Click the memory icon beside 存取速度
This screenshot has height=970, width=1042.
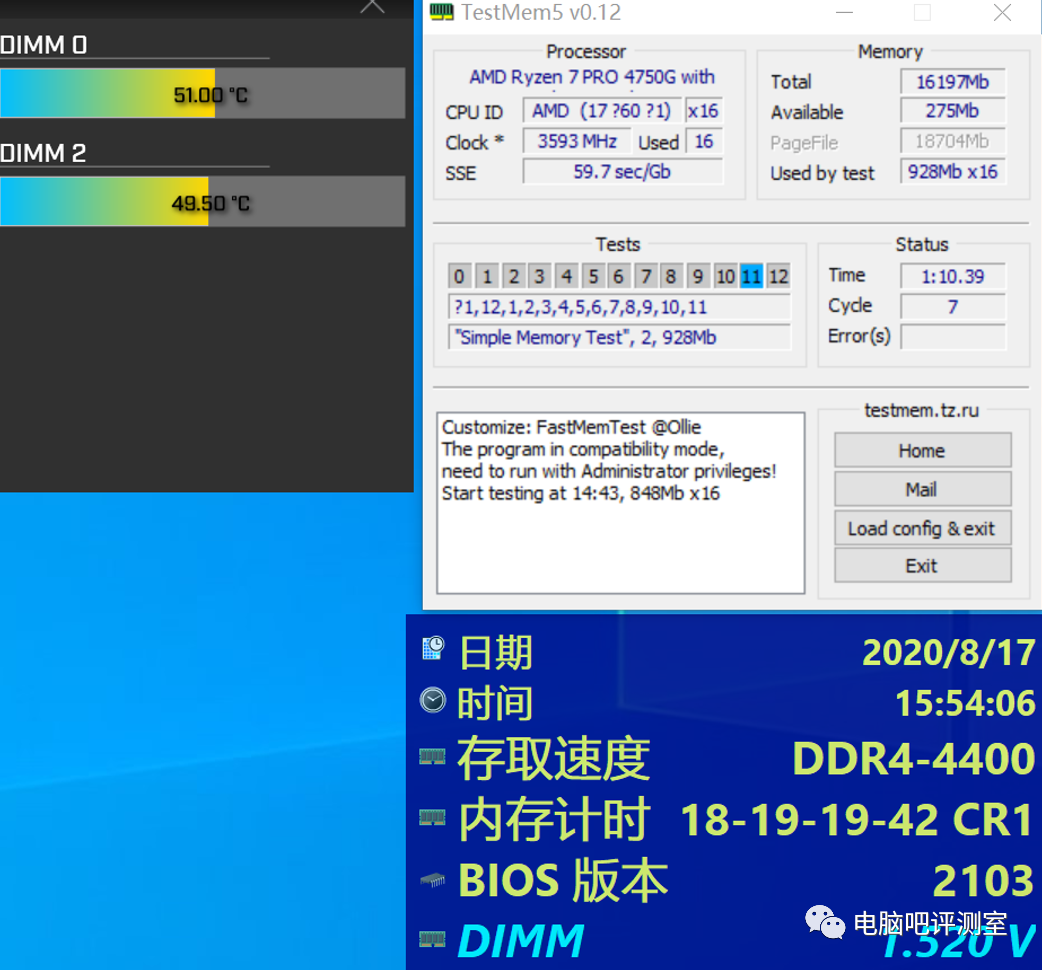click(432, 758)
